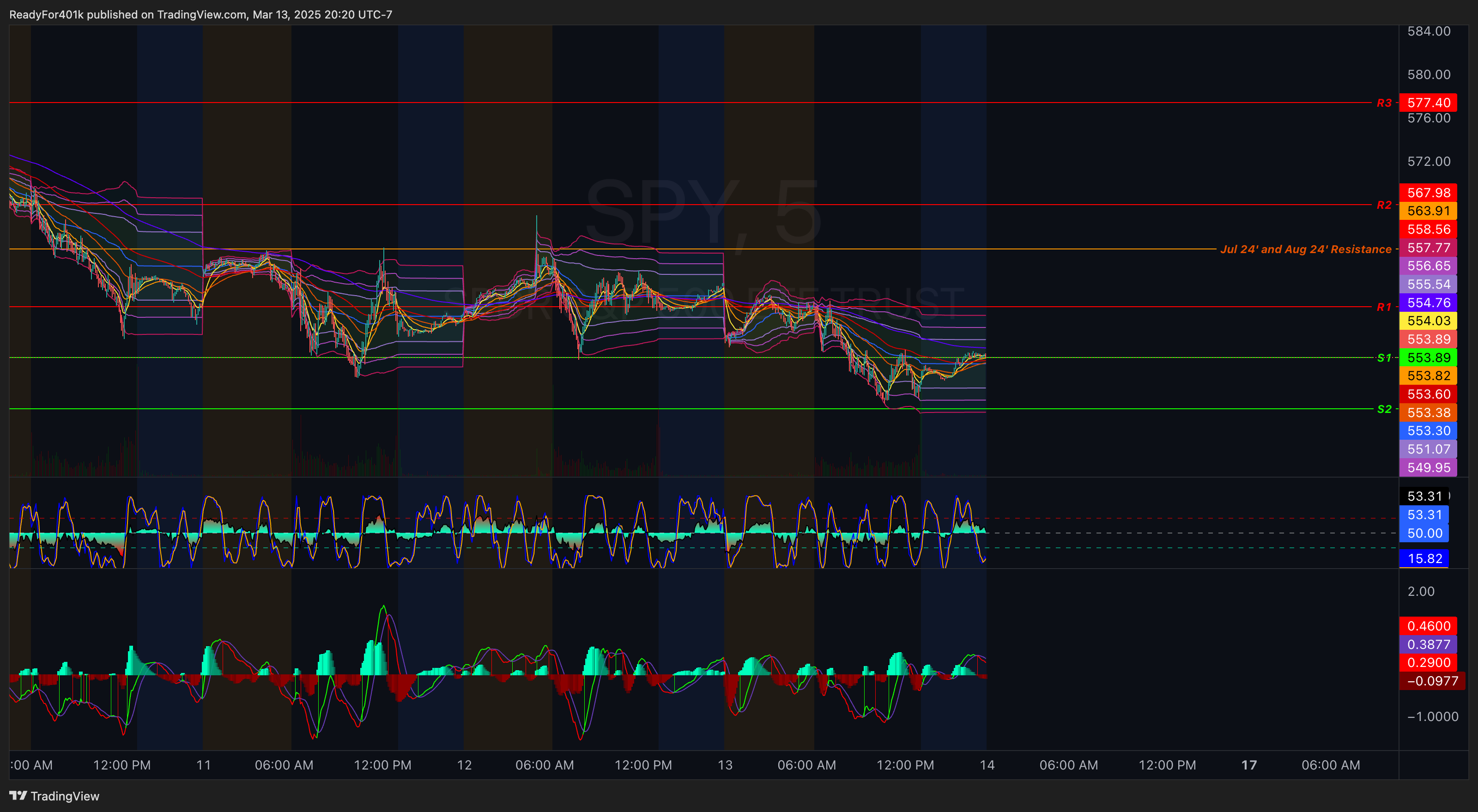
Task: Click the 584.00 price axis label
Action: click(1429, 31)
